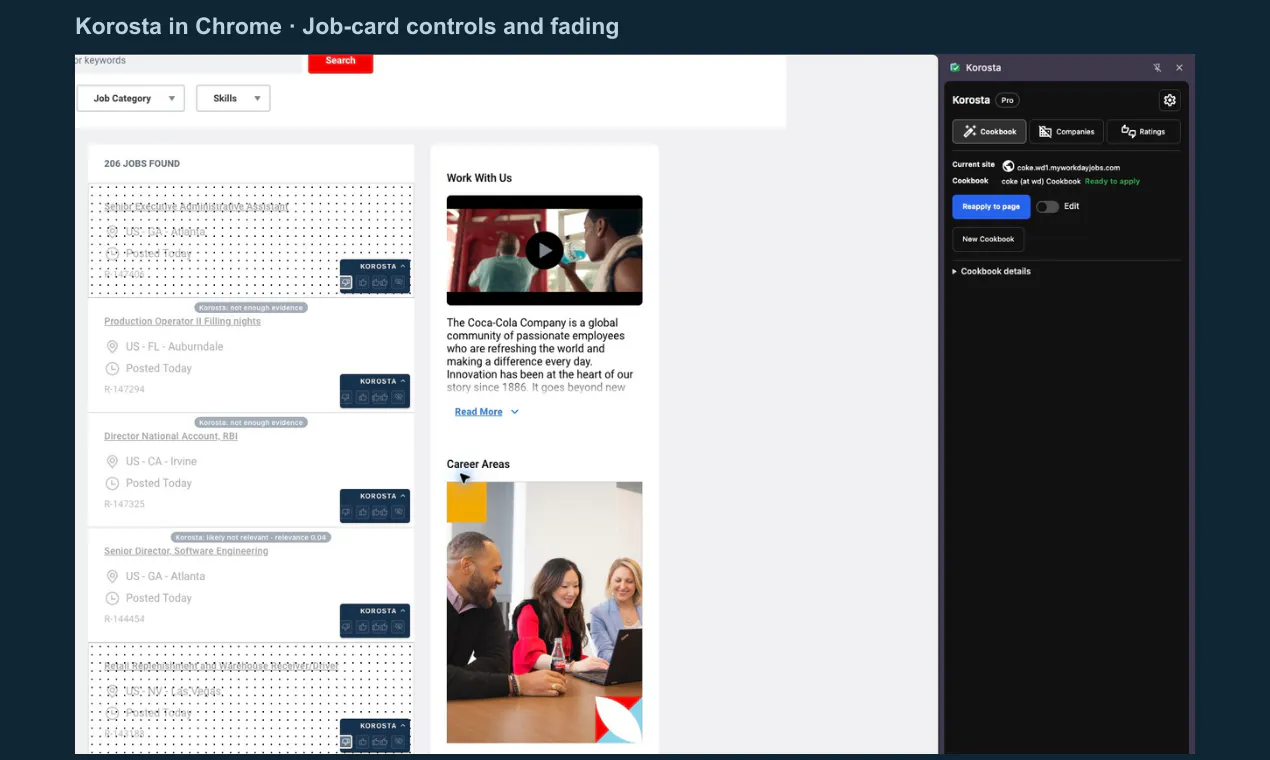Thumbs-up the Director National Account, RBI job
Viewport: 1270px width, 760px height.
click(x=363, y=512)
